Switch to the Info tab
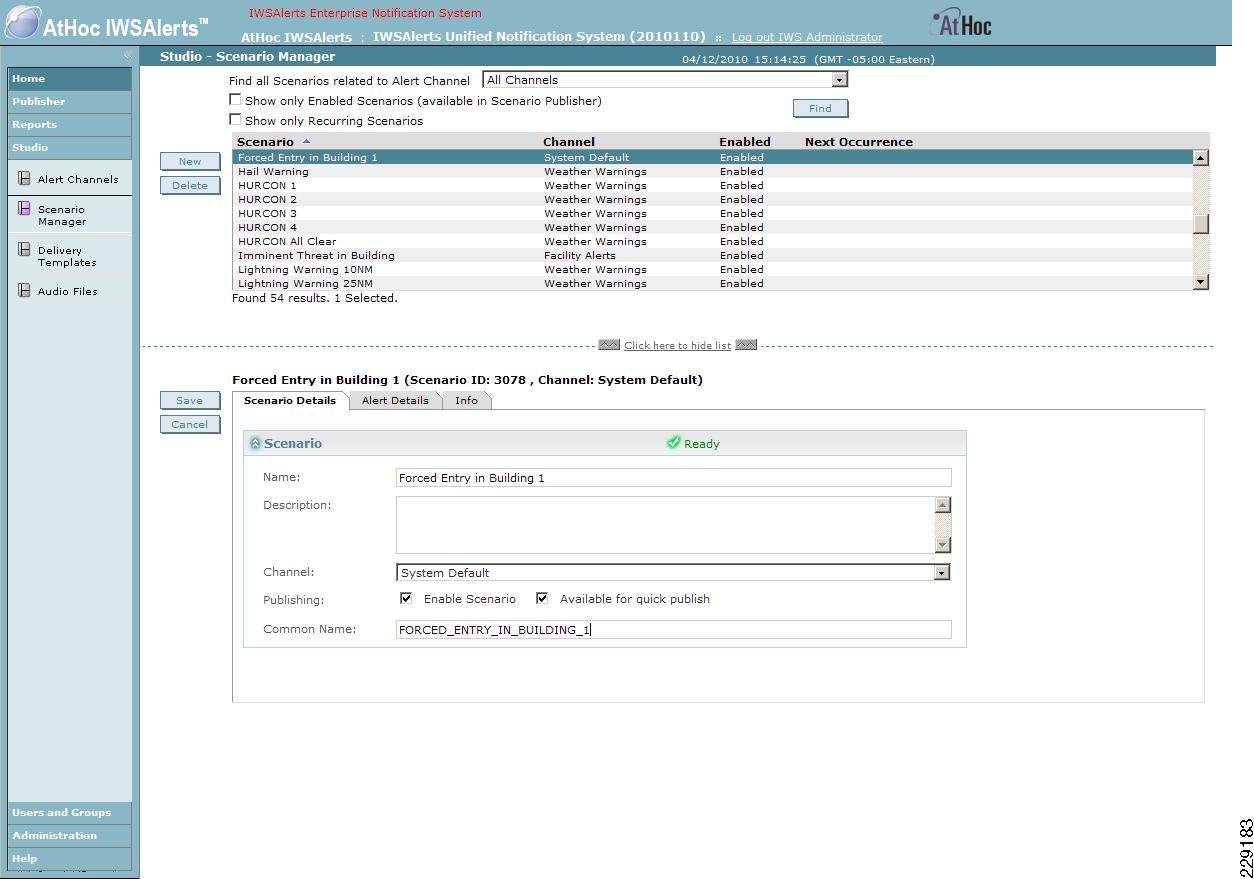The image size is (1254, 879). point(466,400)
